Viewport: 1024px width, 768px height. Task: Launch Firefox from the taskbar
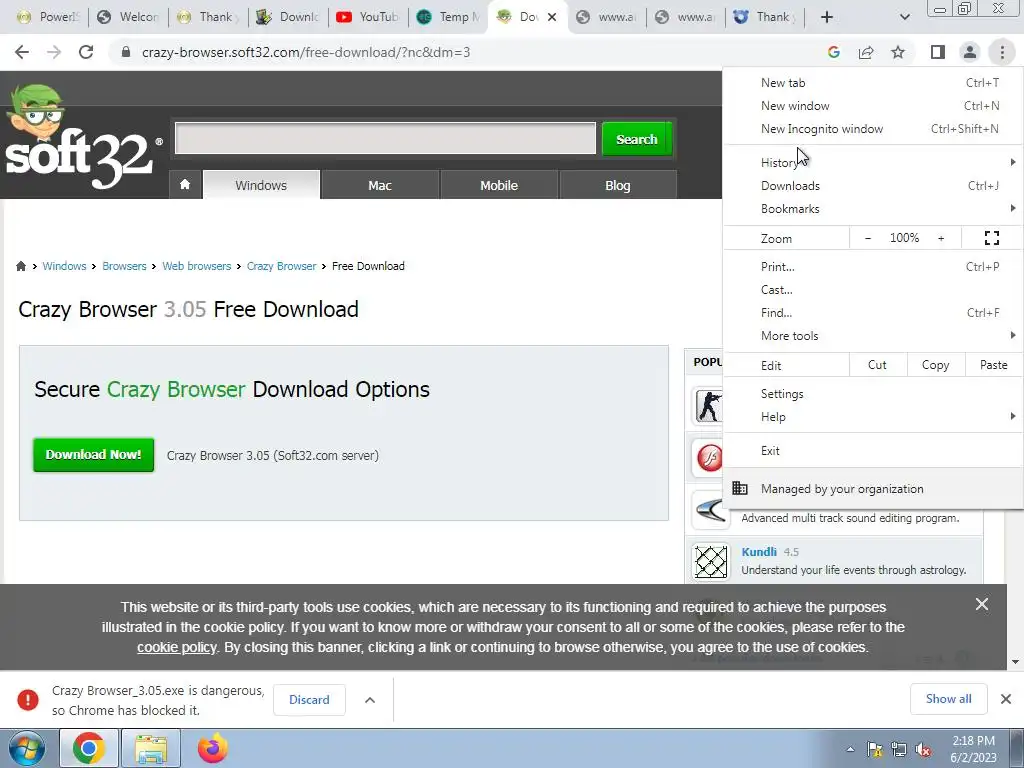[213, 748]
